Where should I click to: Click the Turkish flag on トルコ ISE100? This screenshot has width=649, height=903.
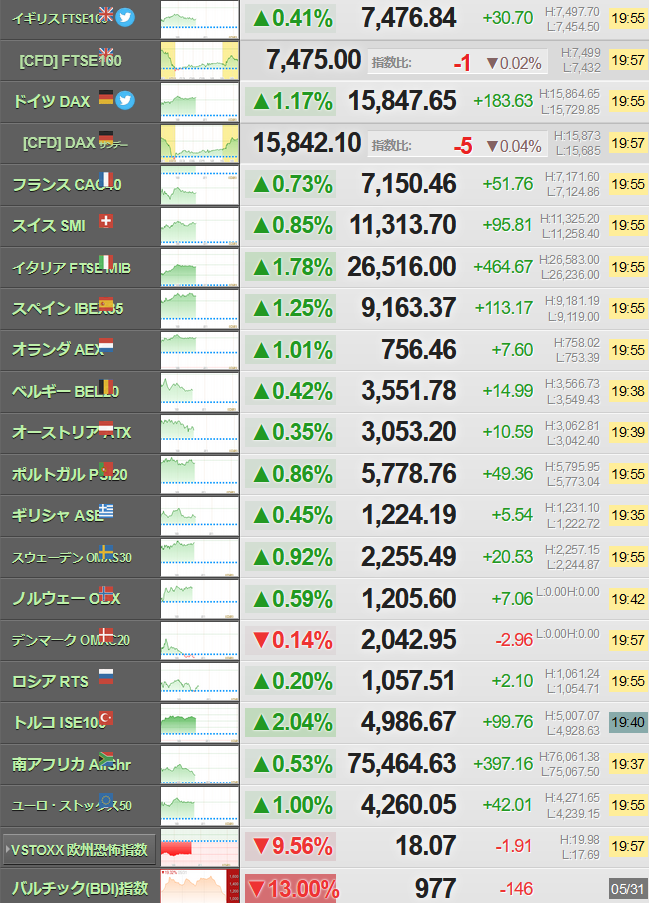pos(106,718)
